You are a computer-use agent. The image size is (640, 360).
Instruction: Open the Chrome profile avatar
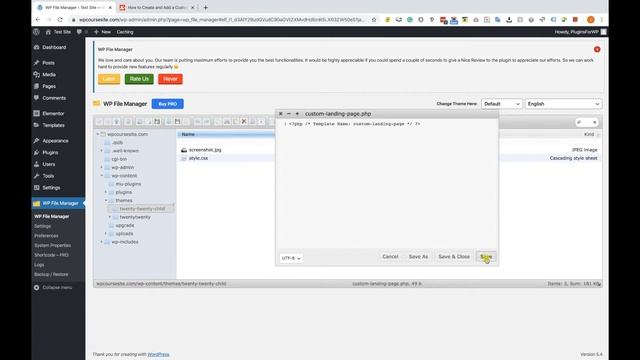[x=591, y=20]
